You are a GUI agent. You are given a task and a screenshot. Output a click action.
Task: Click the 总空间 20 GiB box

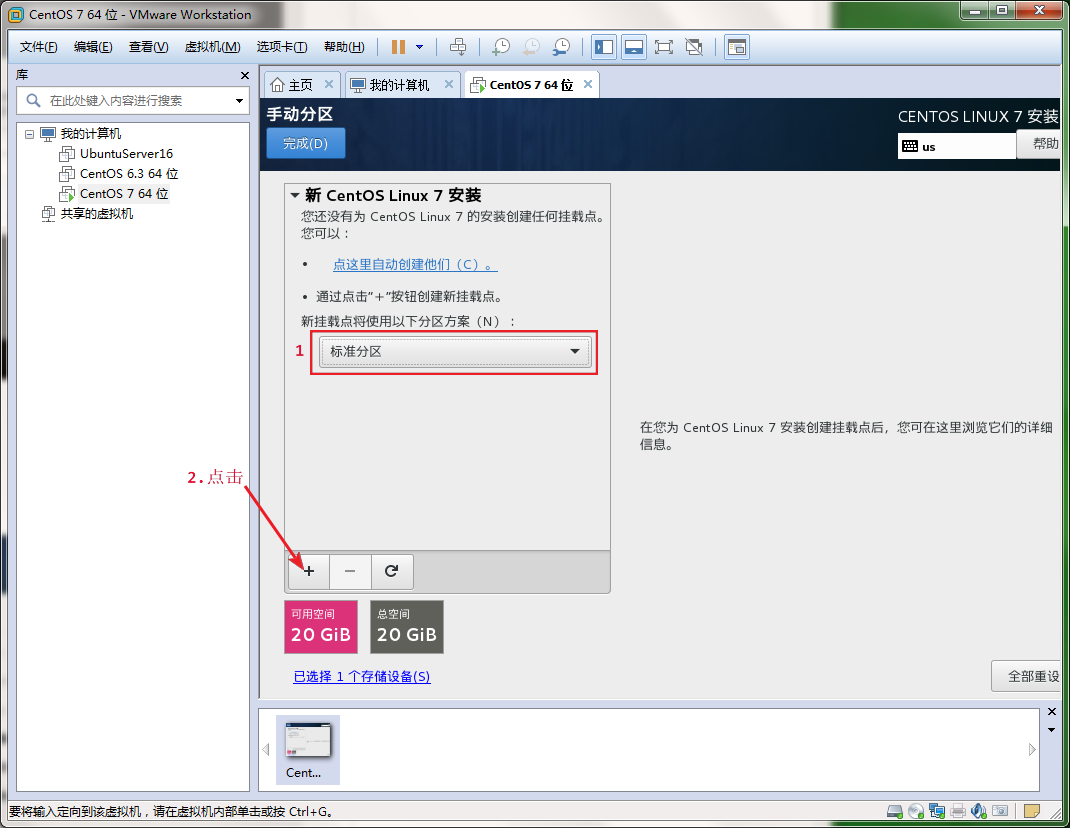407,627
